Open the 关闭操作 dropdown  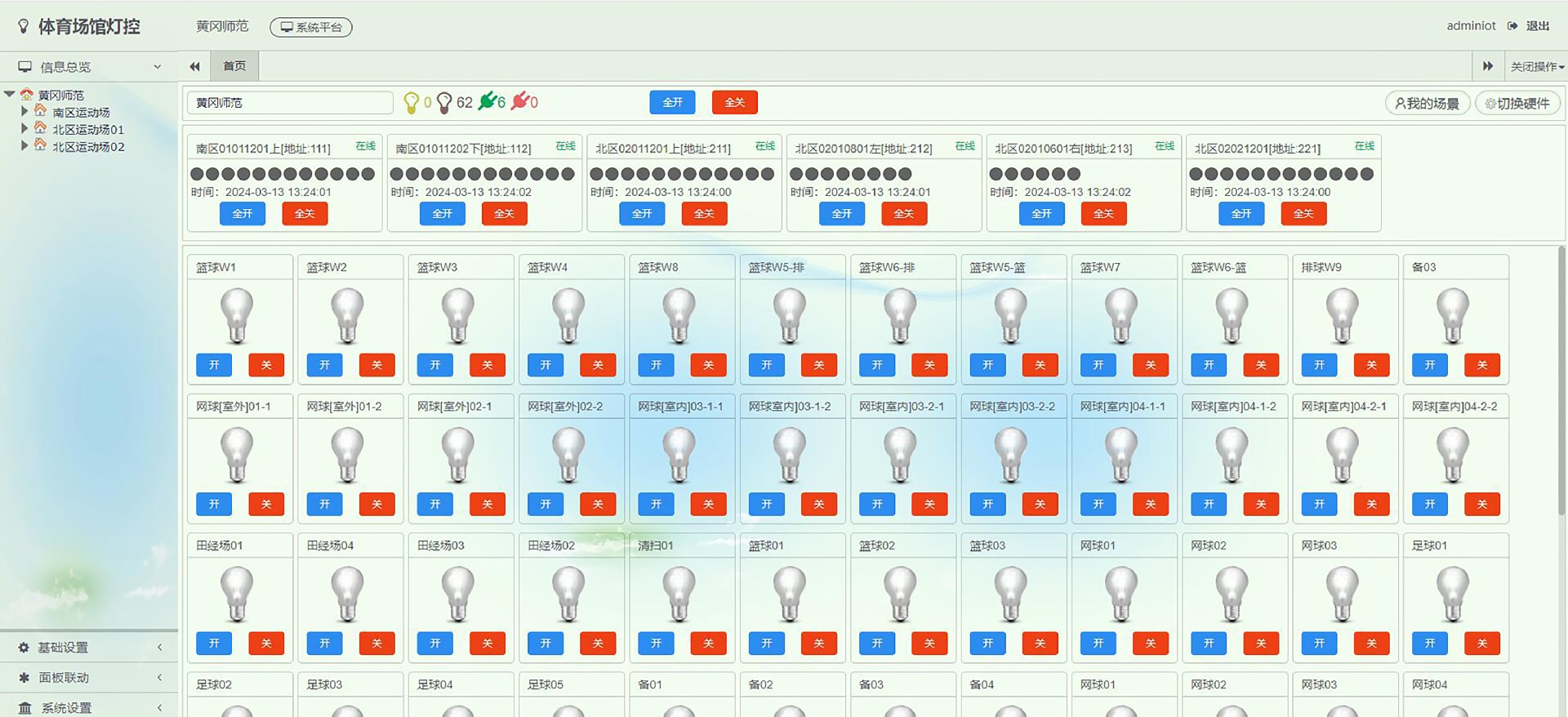[x=1536, y=66]
